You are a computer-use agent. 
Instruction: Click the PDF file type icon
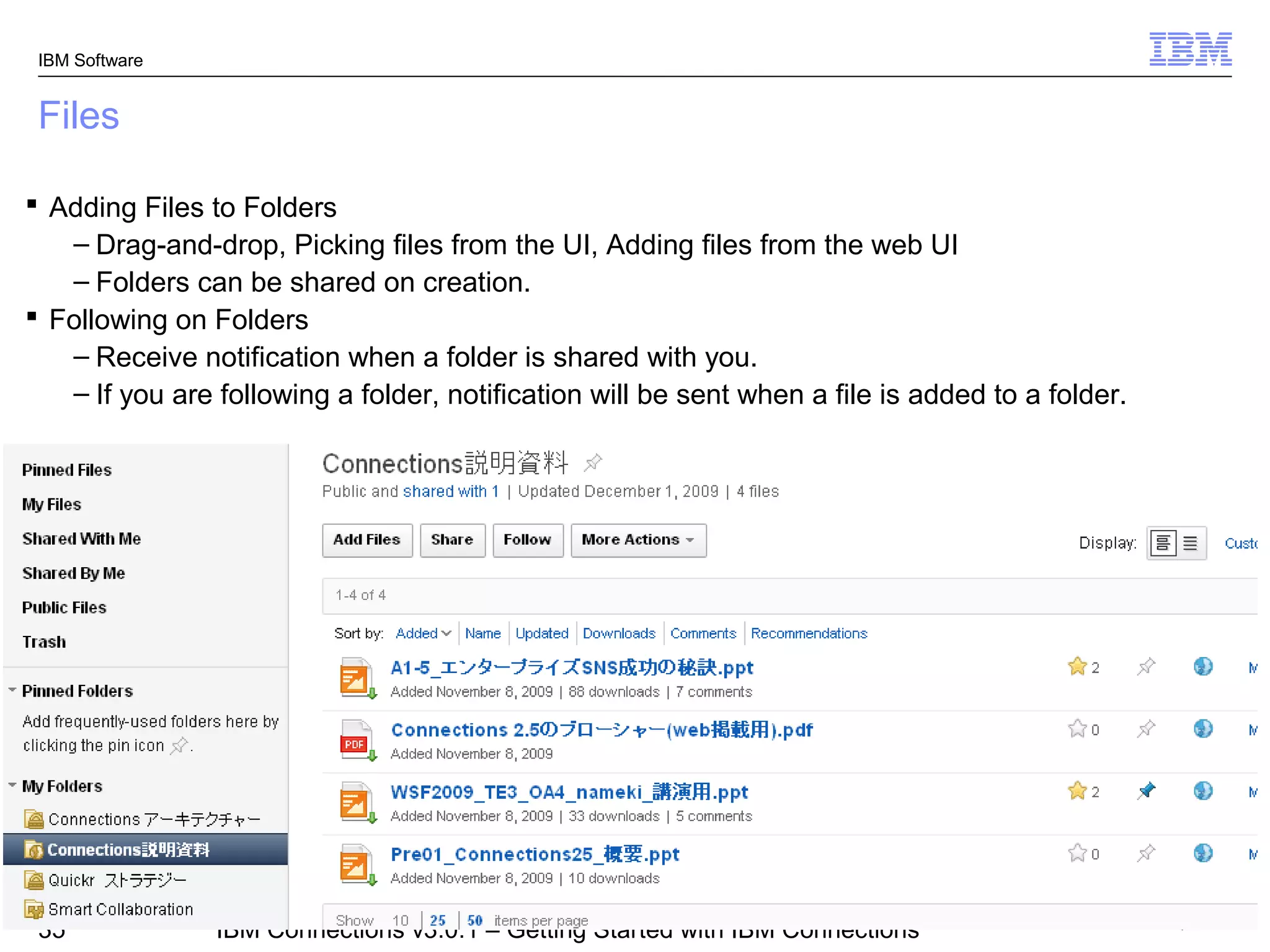tap(357, 741)
